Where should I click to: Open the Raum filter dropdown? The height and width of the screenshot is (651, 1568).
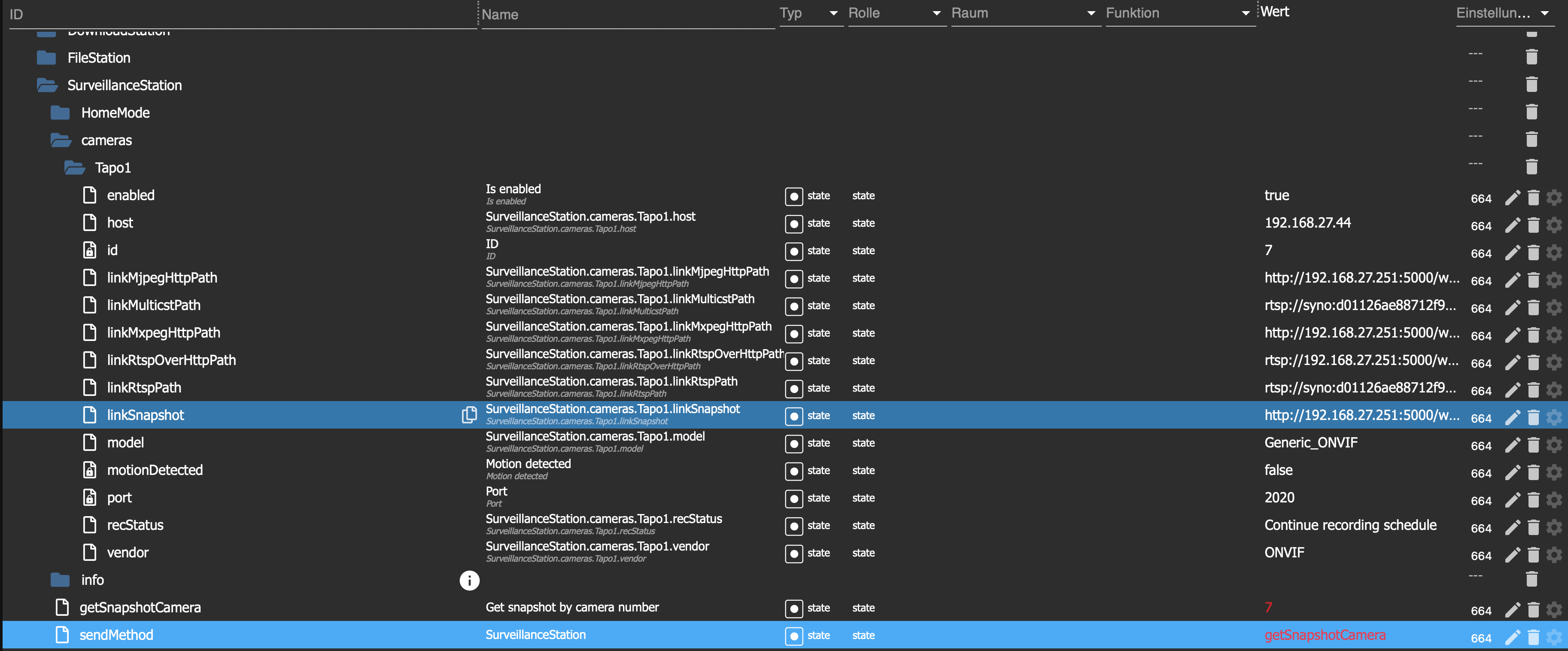[1091, 13]
